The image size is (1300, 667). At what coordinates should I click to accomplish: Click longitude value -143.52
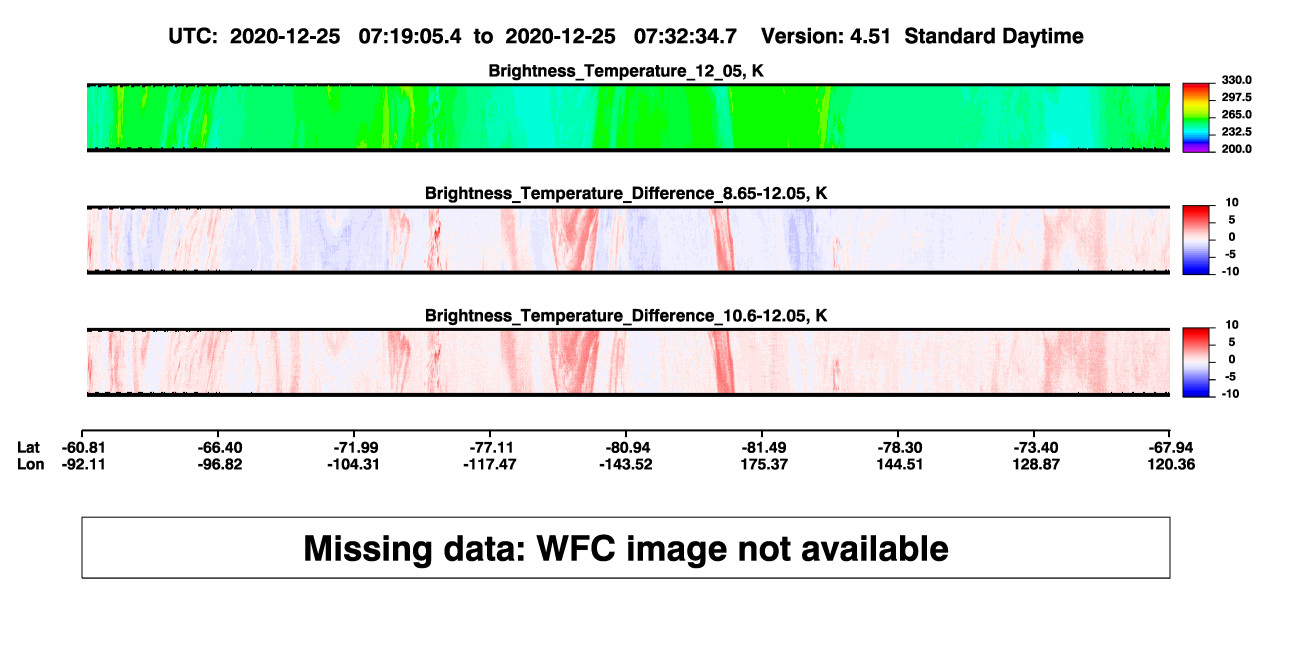(626, 464)
